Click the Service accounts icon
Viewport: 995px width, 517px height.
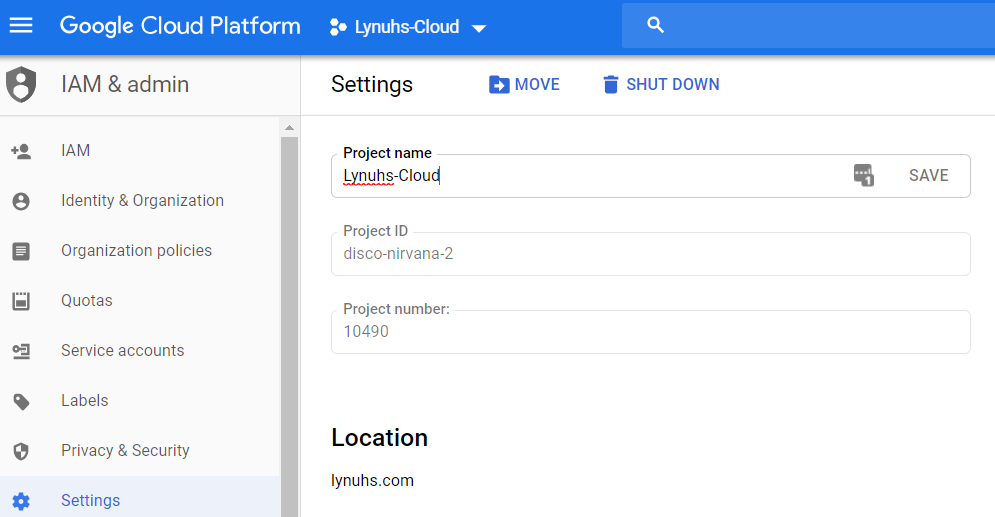[x=21, y=351]
